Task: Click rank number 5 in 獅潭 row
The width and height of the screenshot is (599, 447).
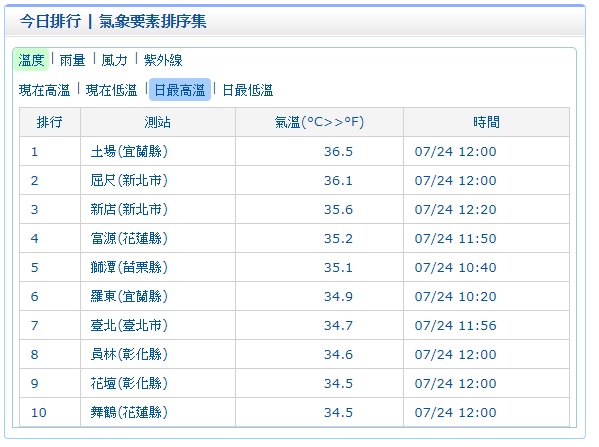Action: (x=34, y=268)
